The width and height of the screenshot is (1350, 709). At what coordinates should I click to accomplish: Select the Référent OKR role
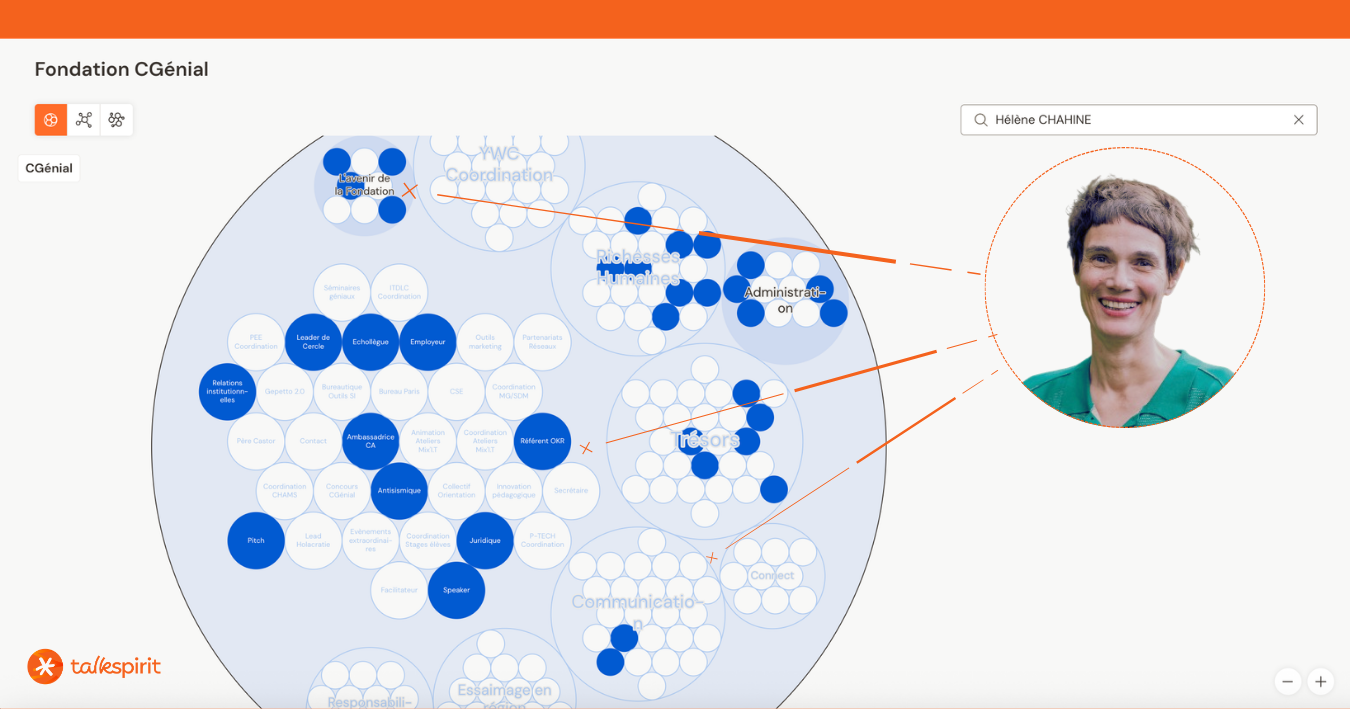tap(542, 441)
